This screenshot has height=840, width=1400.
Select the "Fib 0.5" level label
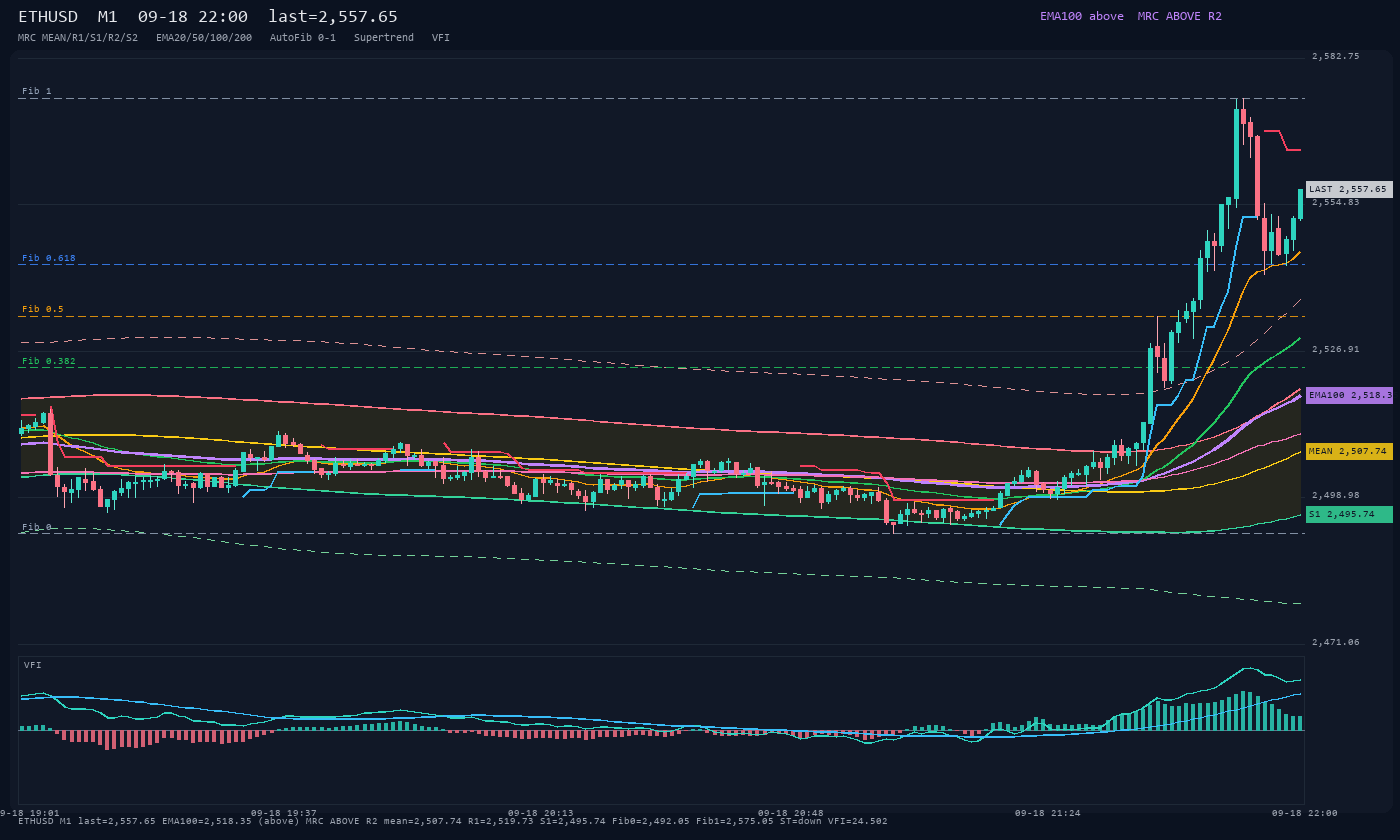click(x=43, y=309)
